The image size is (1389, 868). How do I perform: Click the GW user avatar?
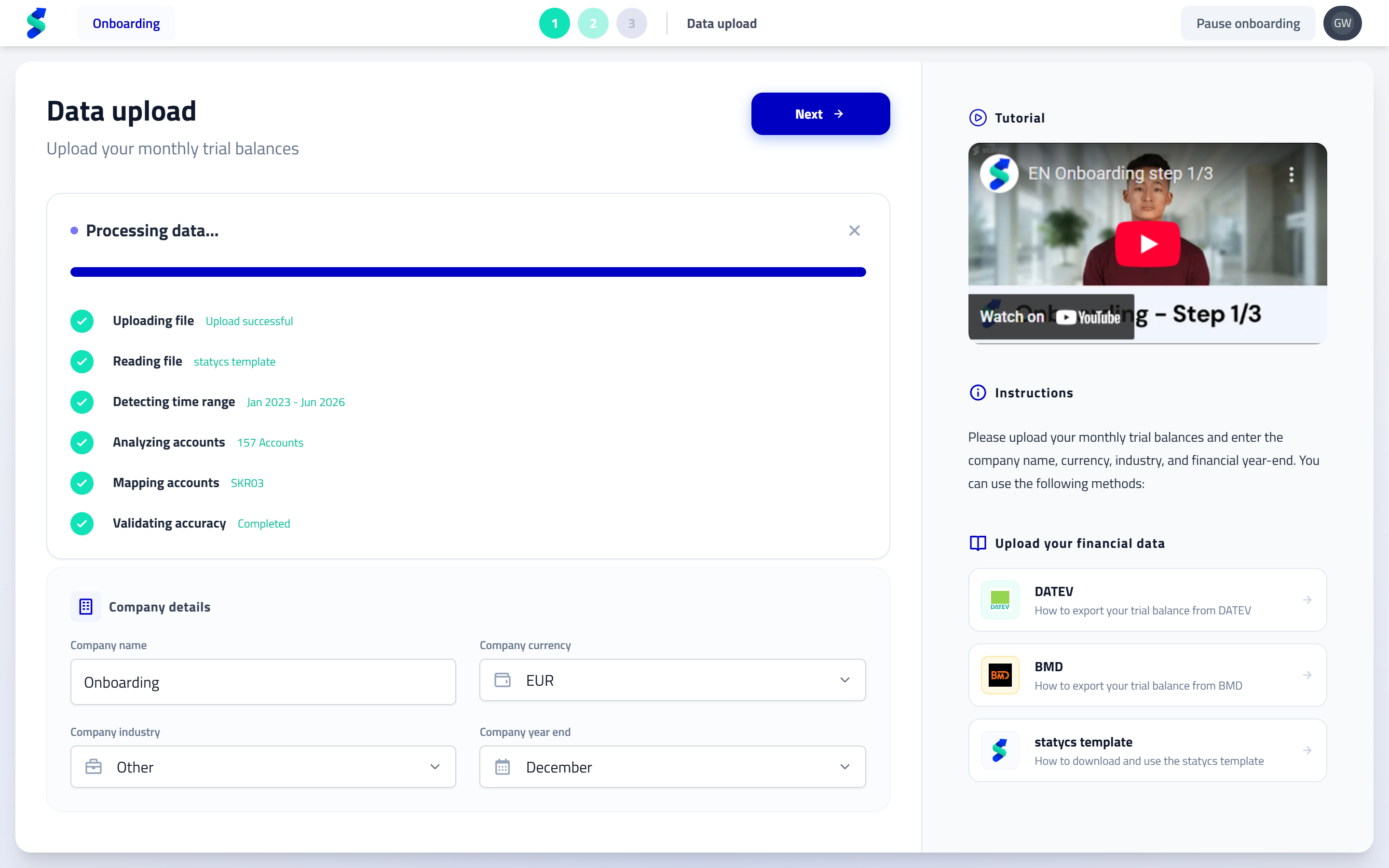tap(1342, 24)
